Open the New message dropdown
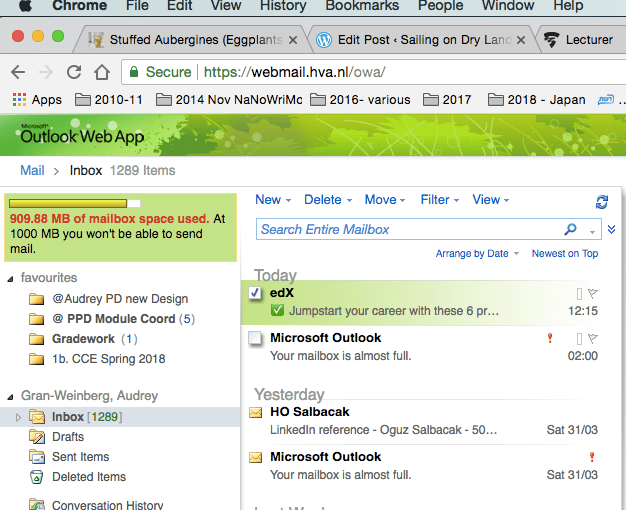This screenshot has width=626, height=510. (x=273, y=200)
